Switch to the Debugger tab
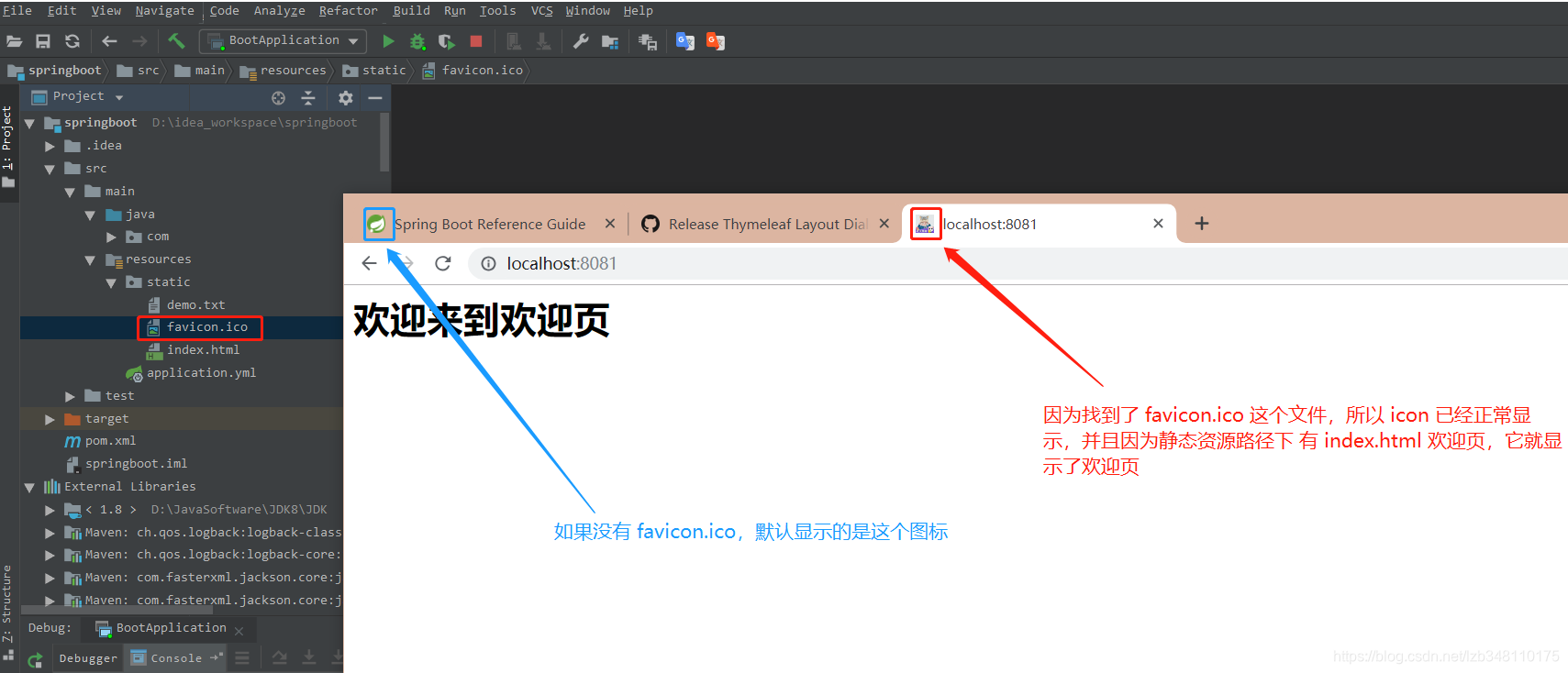1568x673 pixels. [88, 658]
